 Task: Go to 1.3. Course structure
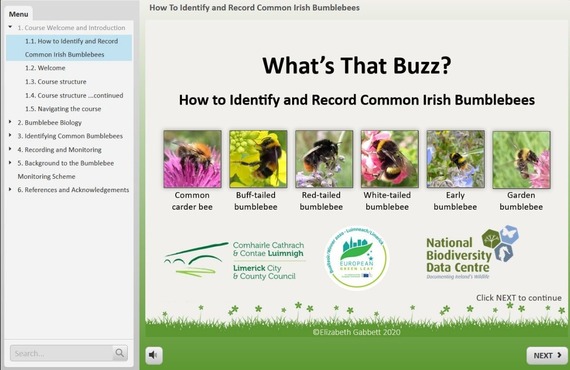click(56, 82)
